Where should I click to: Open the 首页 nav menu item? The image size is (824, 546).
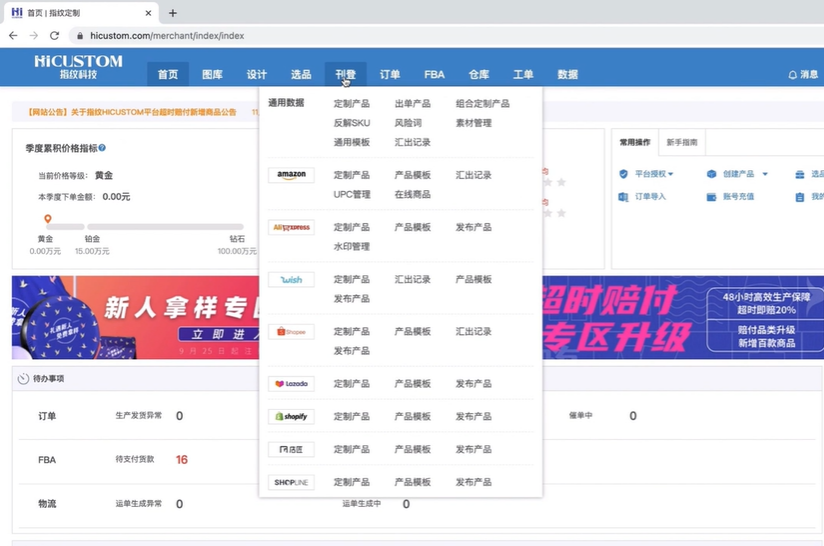(x=168, y=75)
